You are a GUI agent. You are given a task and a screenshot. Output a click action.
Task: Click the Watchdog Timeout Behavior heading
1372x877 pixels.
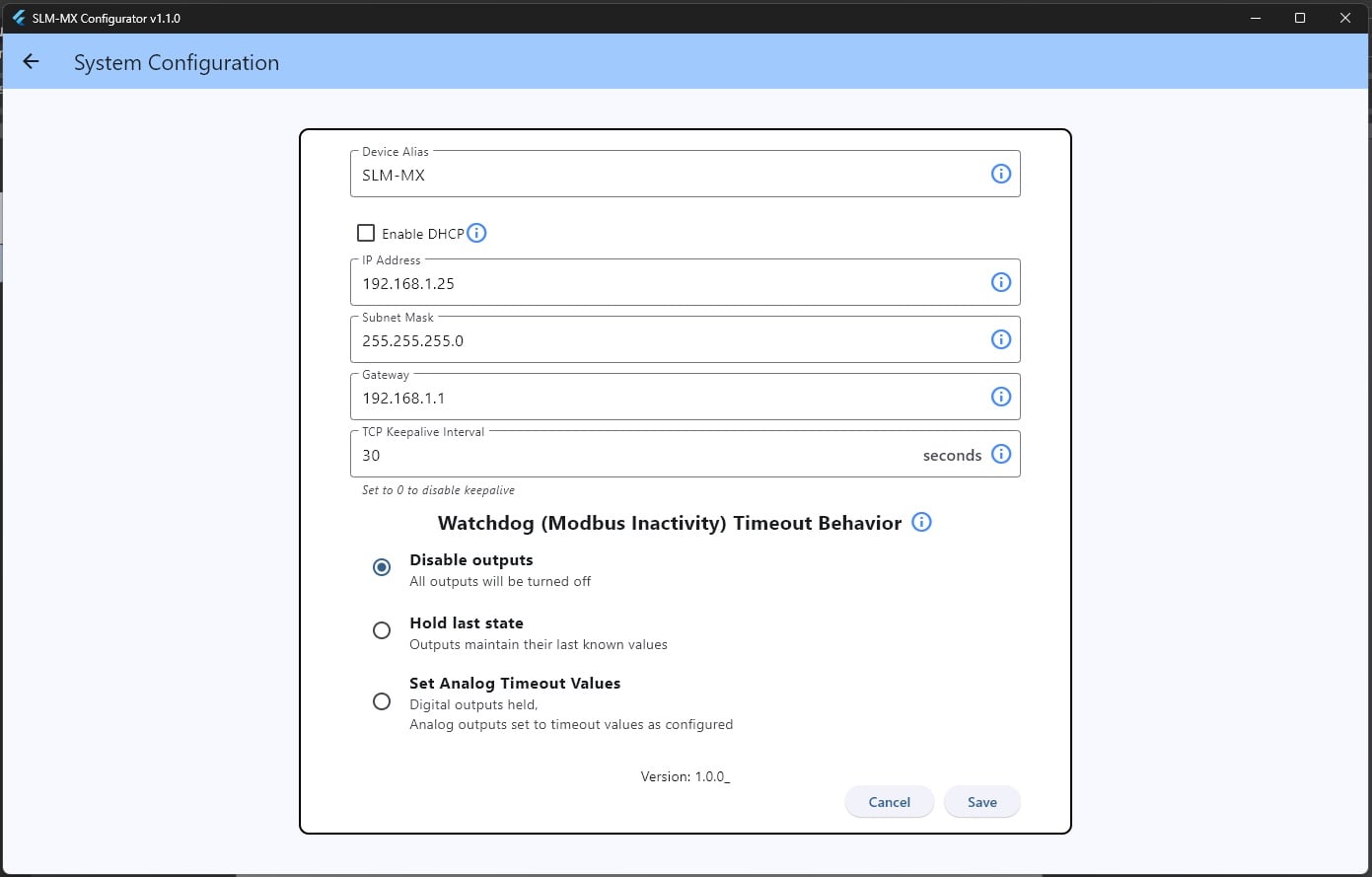click(670, 523)
